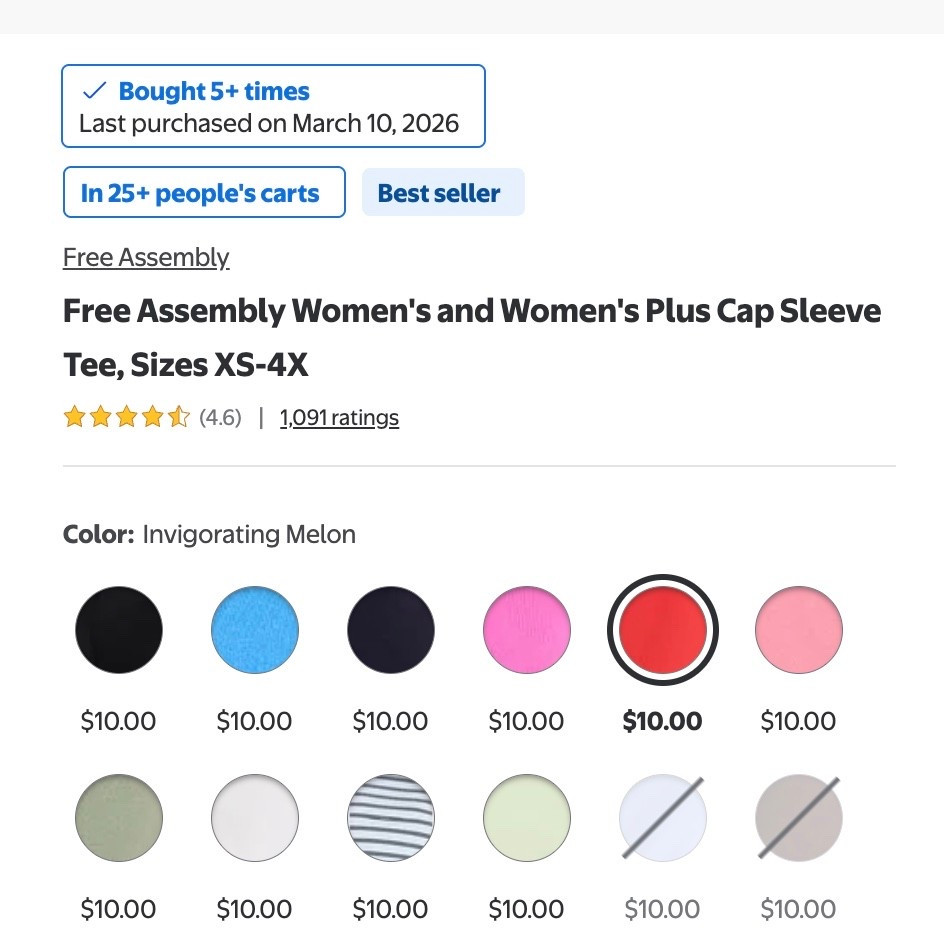Pick the white color swatch
The height and width of the screenshot is (934, 944).
[x=254, y=817]
